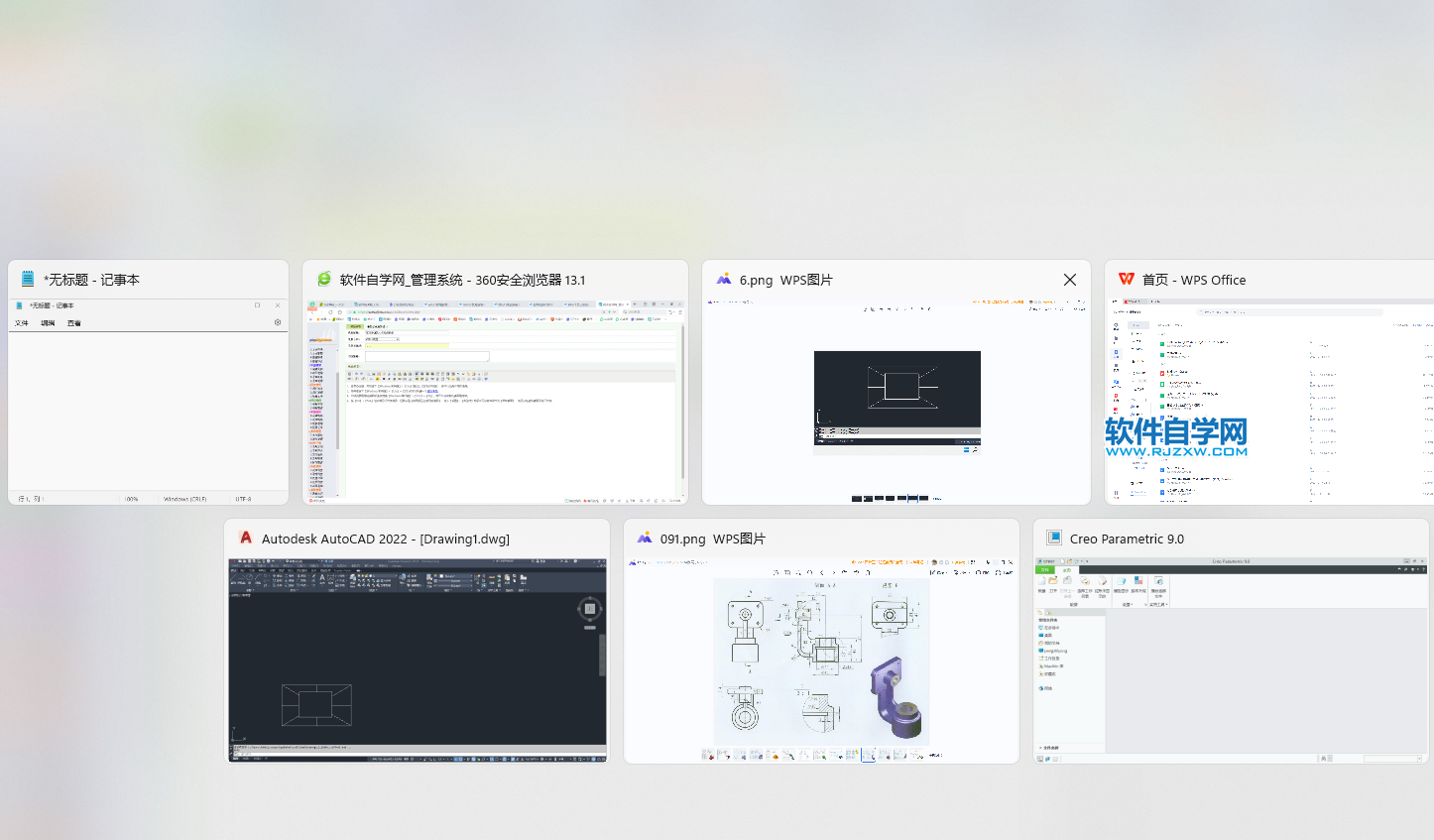1434x840 pixels.
Task: Select the WPS Office 首页 preview thumbnail
Action: (x=1269, y=402)
